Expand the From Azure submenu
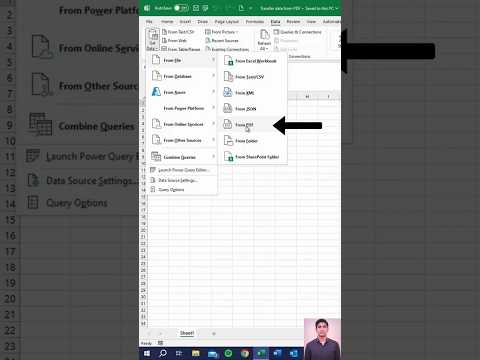 coord(183,92)
